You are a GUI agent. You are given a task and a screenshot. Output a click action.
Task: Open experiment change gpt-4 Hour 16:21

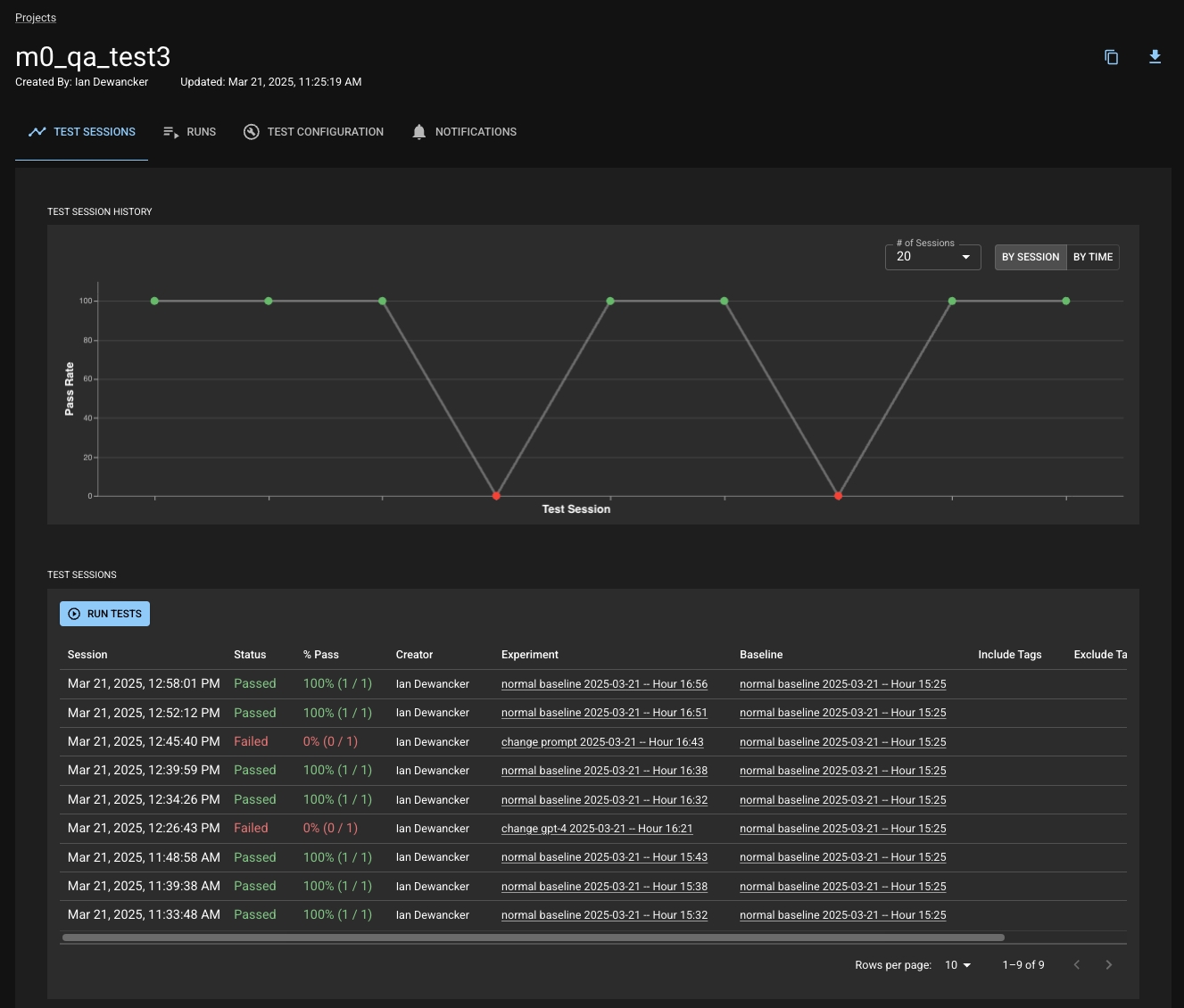pos(596,829)
